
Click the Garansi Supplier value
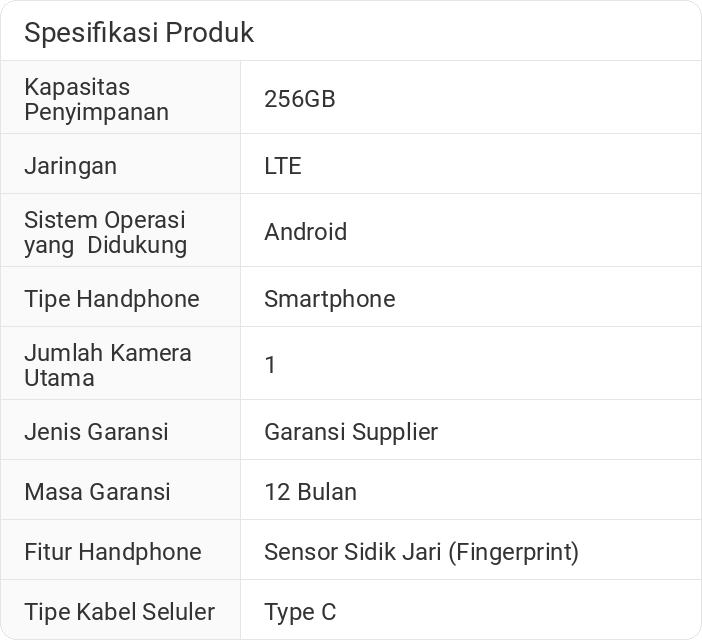pos(351,432)
